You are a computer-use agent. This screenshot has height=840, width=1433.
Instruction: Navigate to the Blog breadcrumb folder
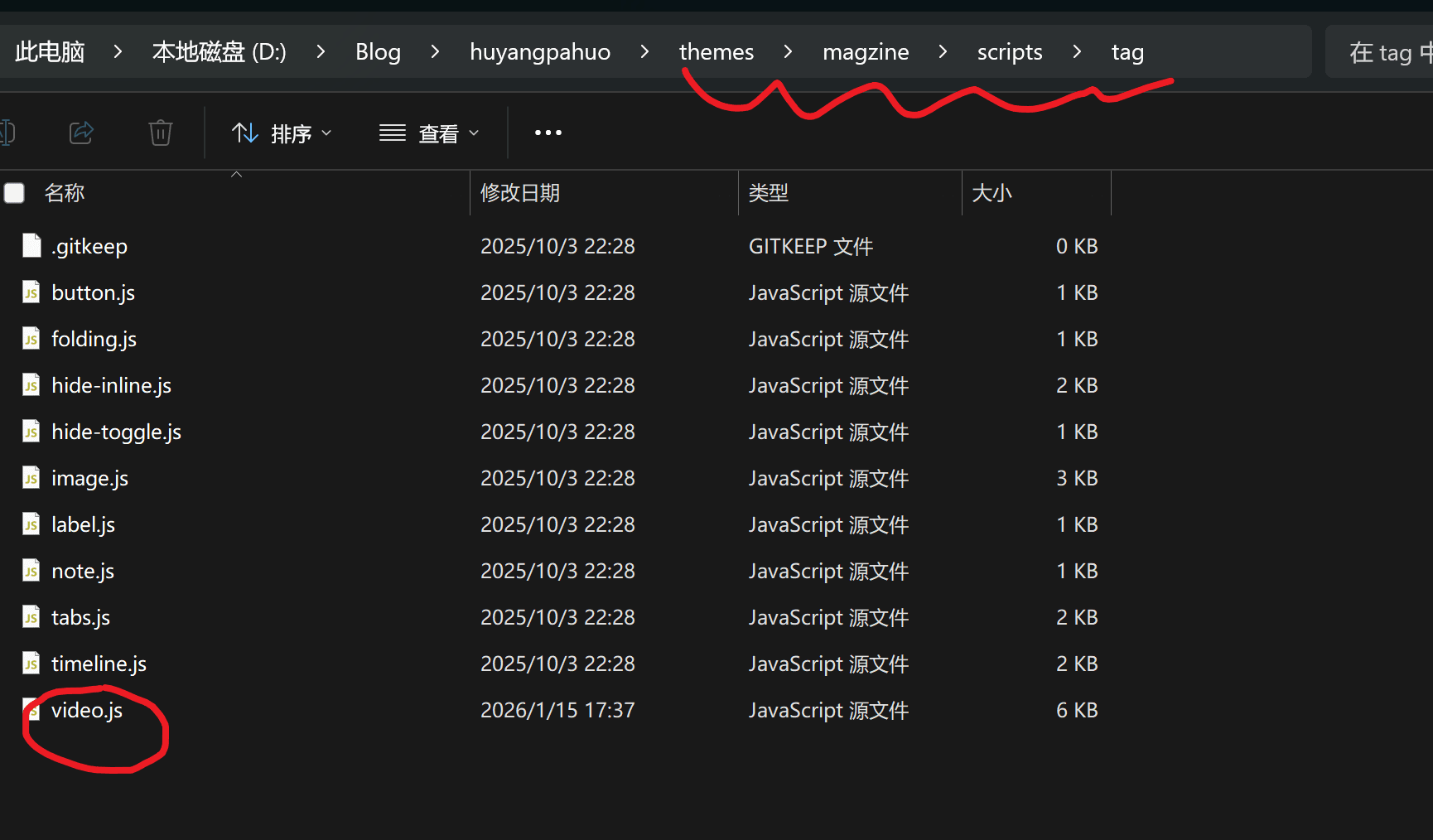(378, 52)
